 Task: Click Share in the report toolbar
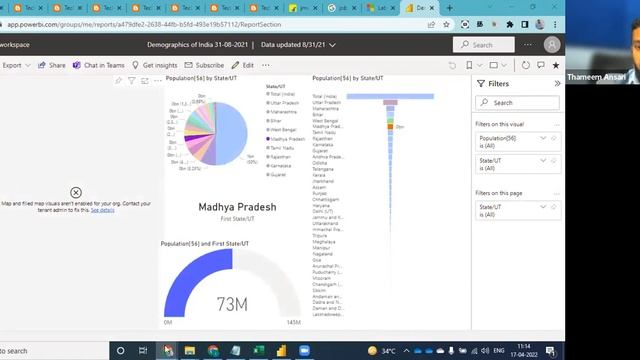(x=52, y=65)
